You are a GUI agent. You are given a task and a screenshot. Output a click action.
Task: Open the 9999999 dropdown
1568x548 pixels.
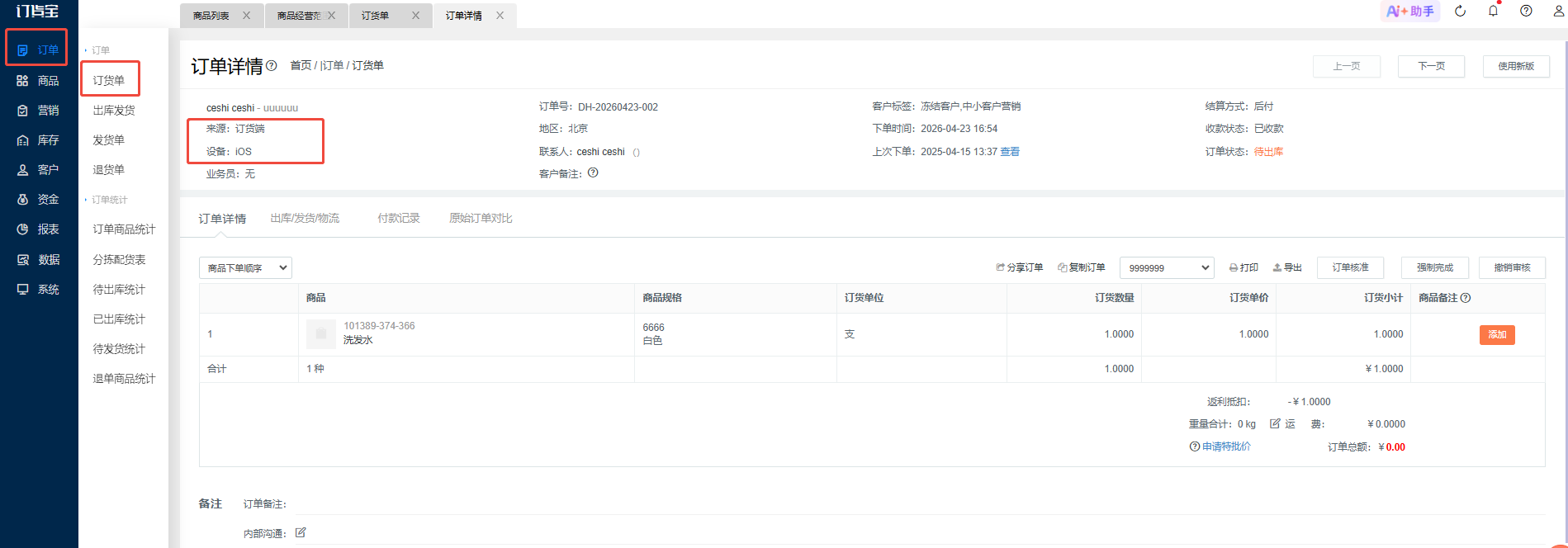[1167, 267]
